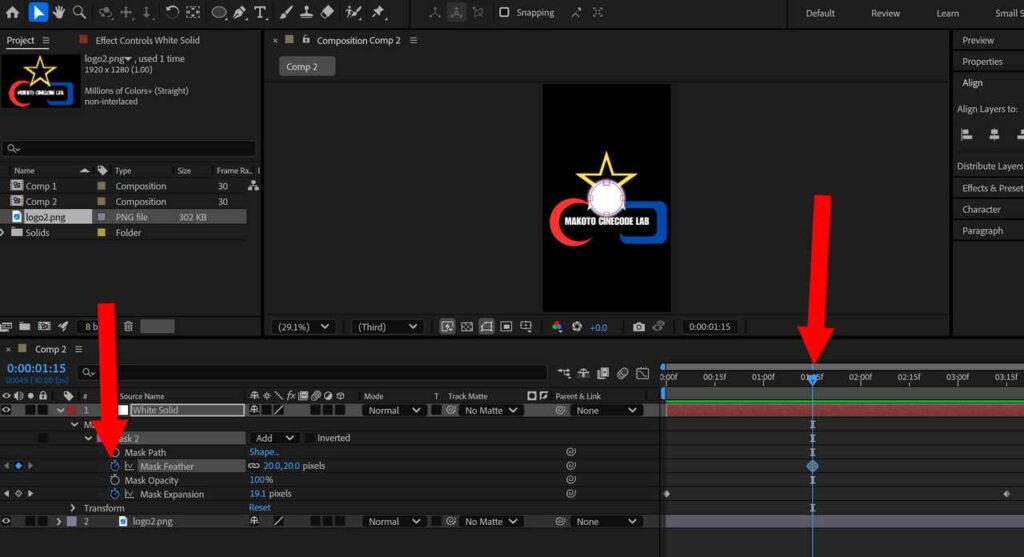
Task: Check the Inverted box for Mask 2
Action: point(310,438)
